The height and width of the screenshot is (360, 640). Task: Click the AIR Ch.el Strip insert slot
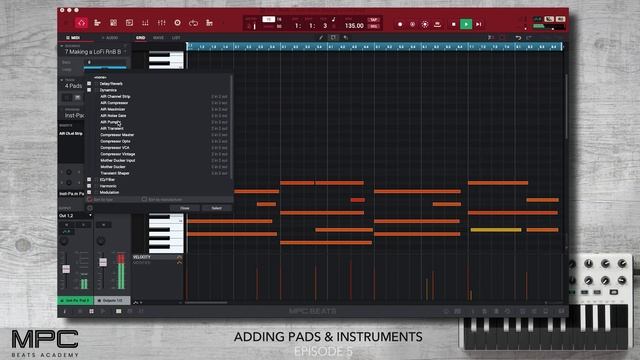pos(71,133)
